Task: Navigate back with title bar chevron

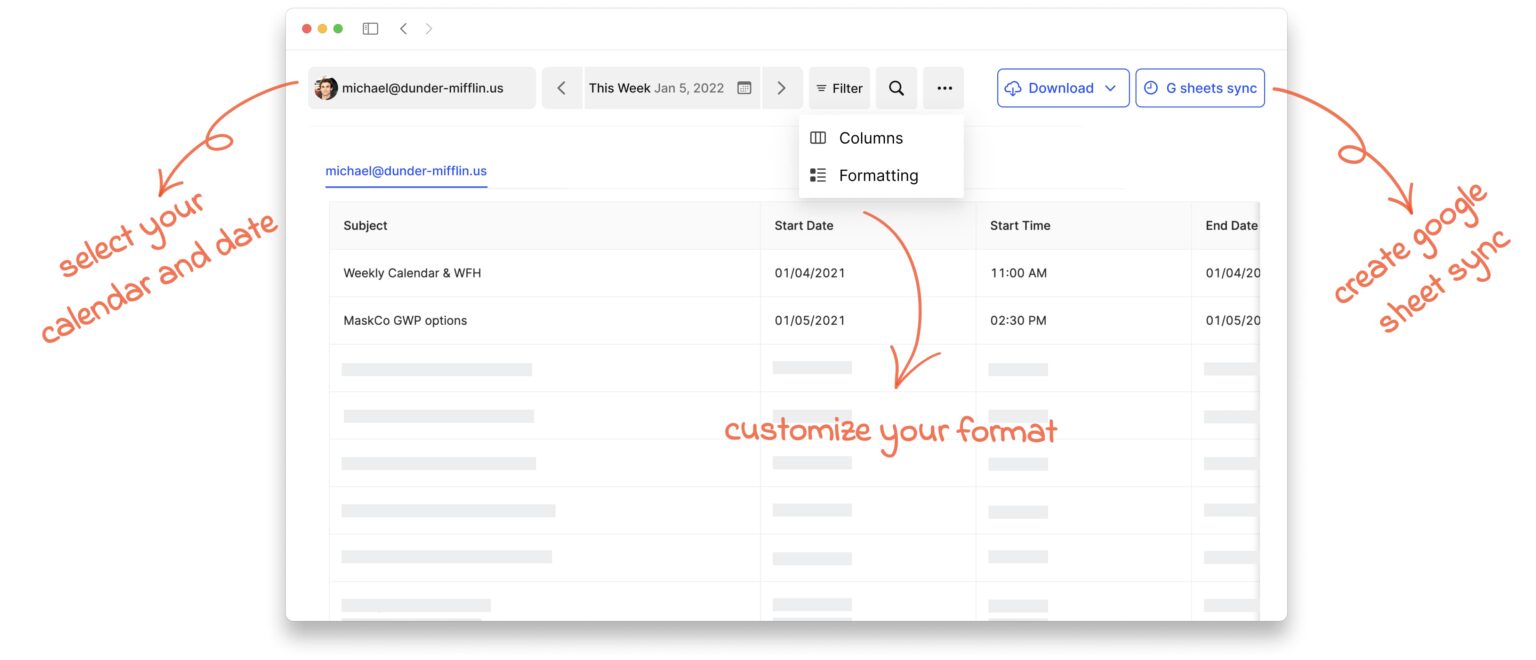Action: (x=403, y=29)
